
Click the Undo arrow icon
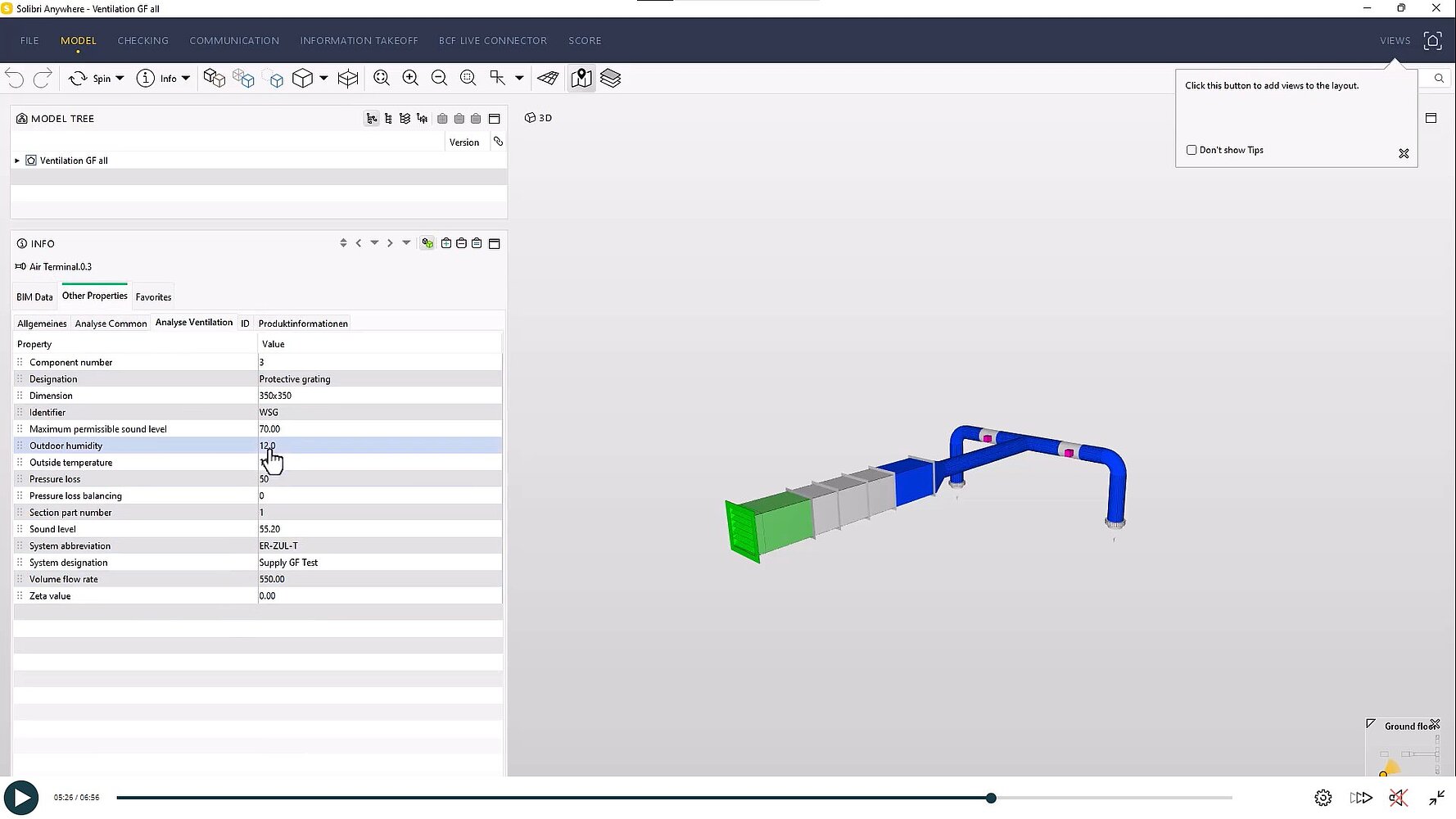pos(15,79)
